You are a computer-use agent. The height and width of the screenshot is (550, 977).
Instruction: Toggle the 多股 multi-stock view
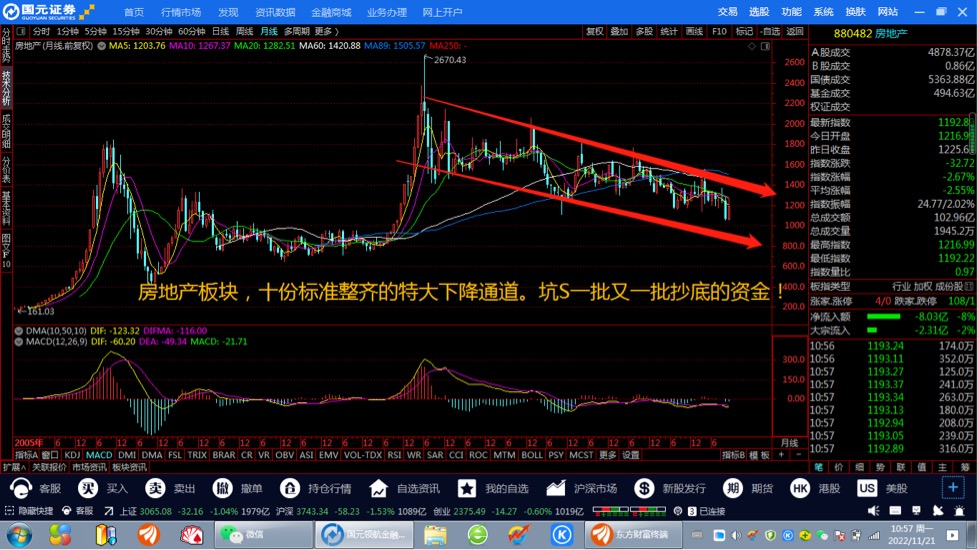(644, 31)
